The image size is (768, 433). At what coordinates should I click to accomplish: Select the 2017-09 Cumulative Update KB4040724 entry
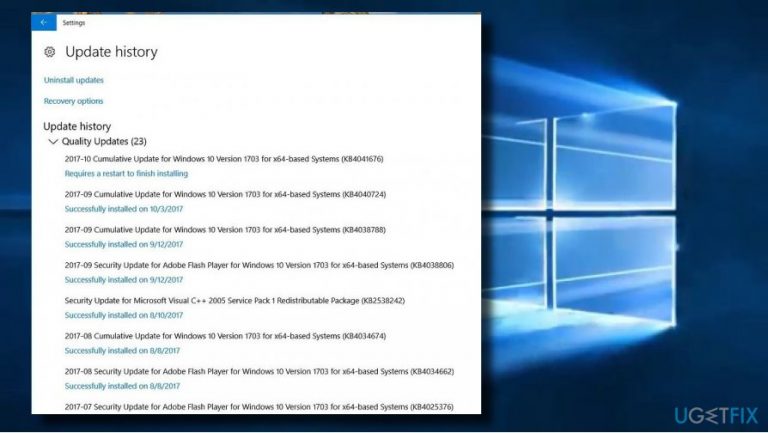[x=225, y=194]
